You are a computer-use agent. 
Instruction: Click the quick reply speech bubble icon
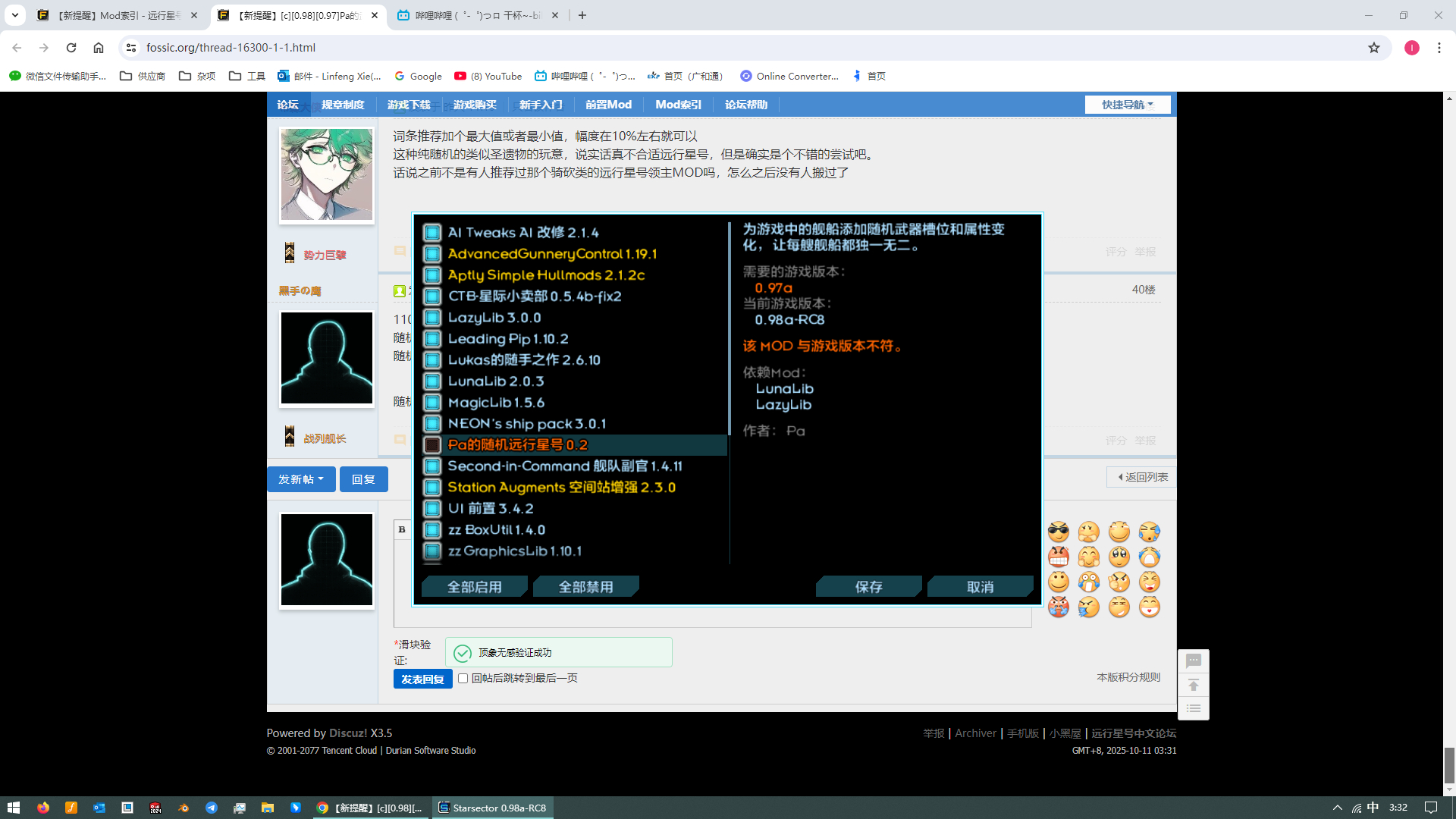[1193, 661]
